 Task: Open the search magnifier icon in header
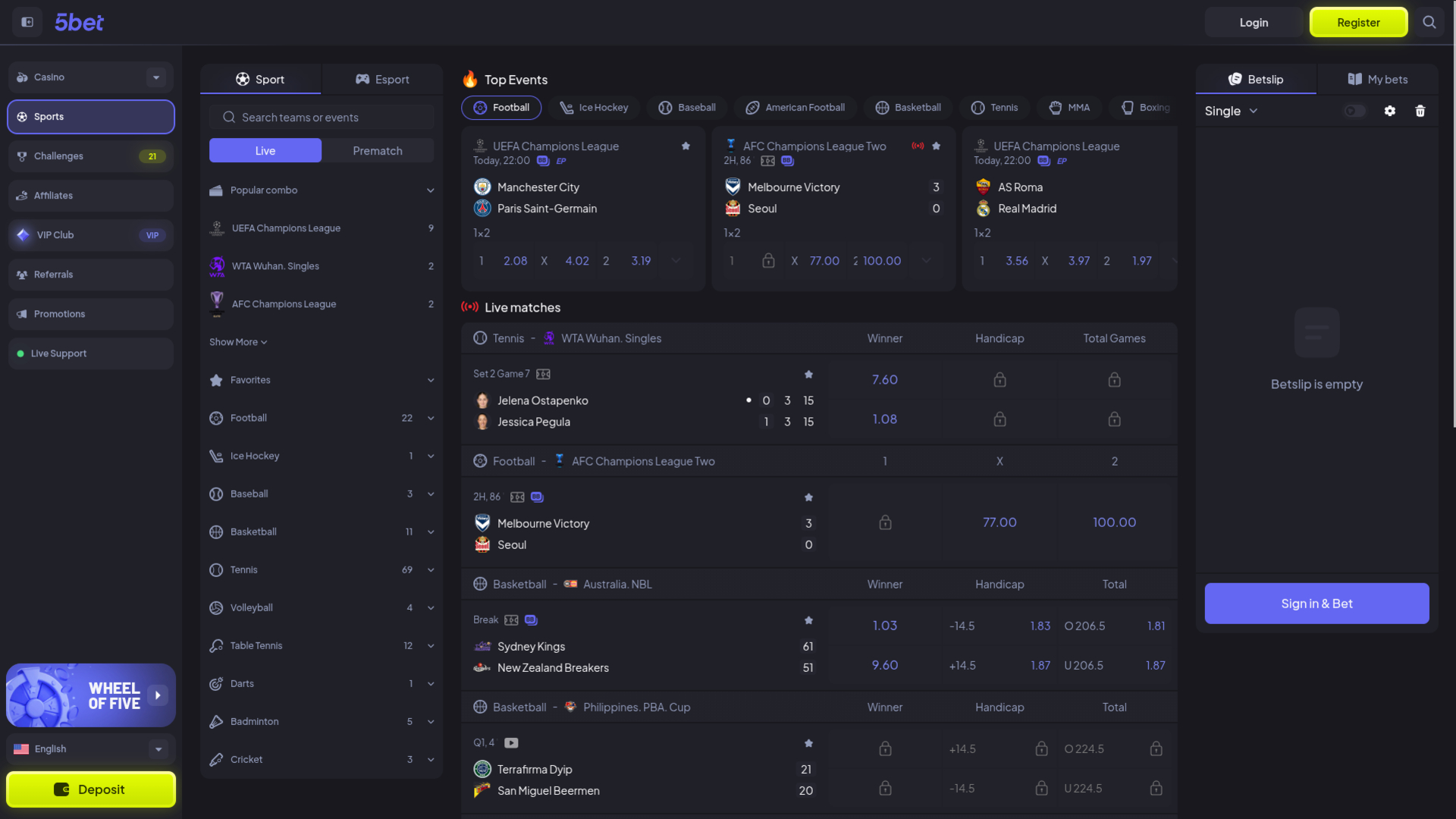click(x=1429, y=22)
